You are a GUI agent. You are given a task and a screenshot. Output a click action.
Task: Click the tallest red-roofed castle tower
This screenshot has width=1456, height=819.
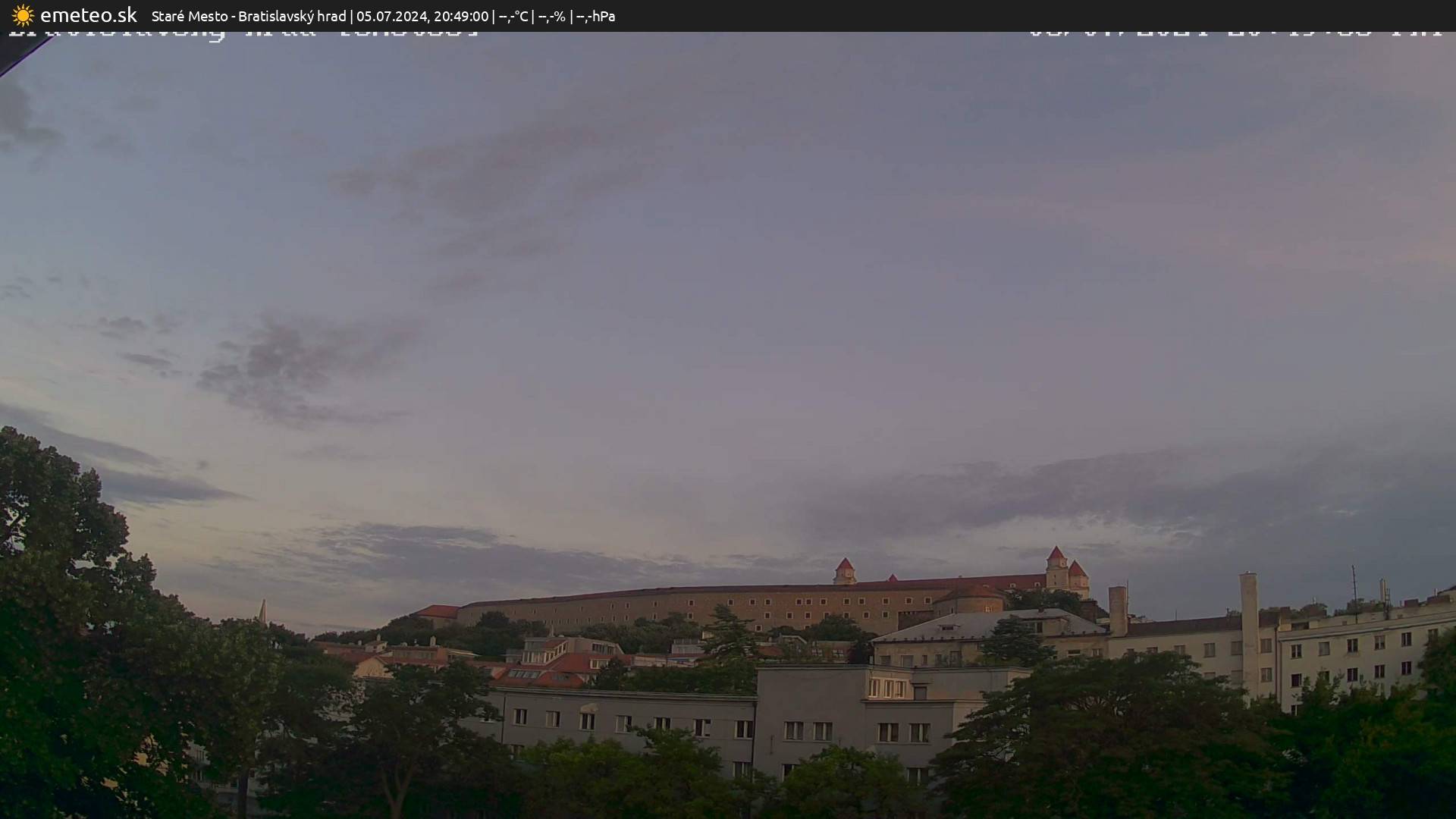tap(1056, 566)
